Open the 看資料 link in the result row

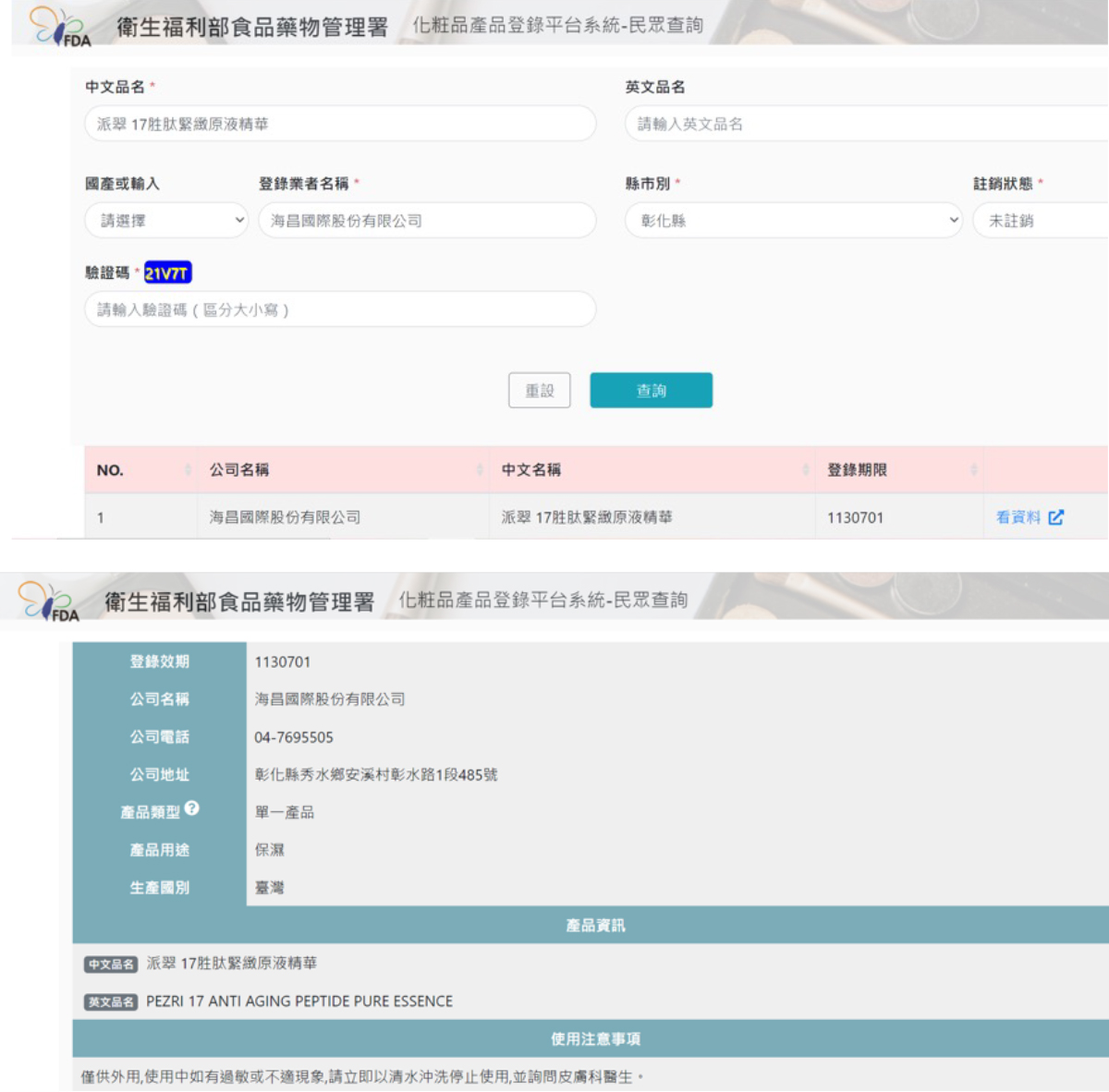pyautogui.click(x=1018, y=517)
